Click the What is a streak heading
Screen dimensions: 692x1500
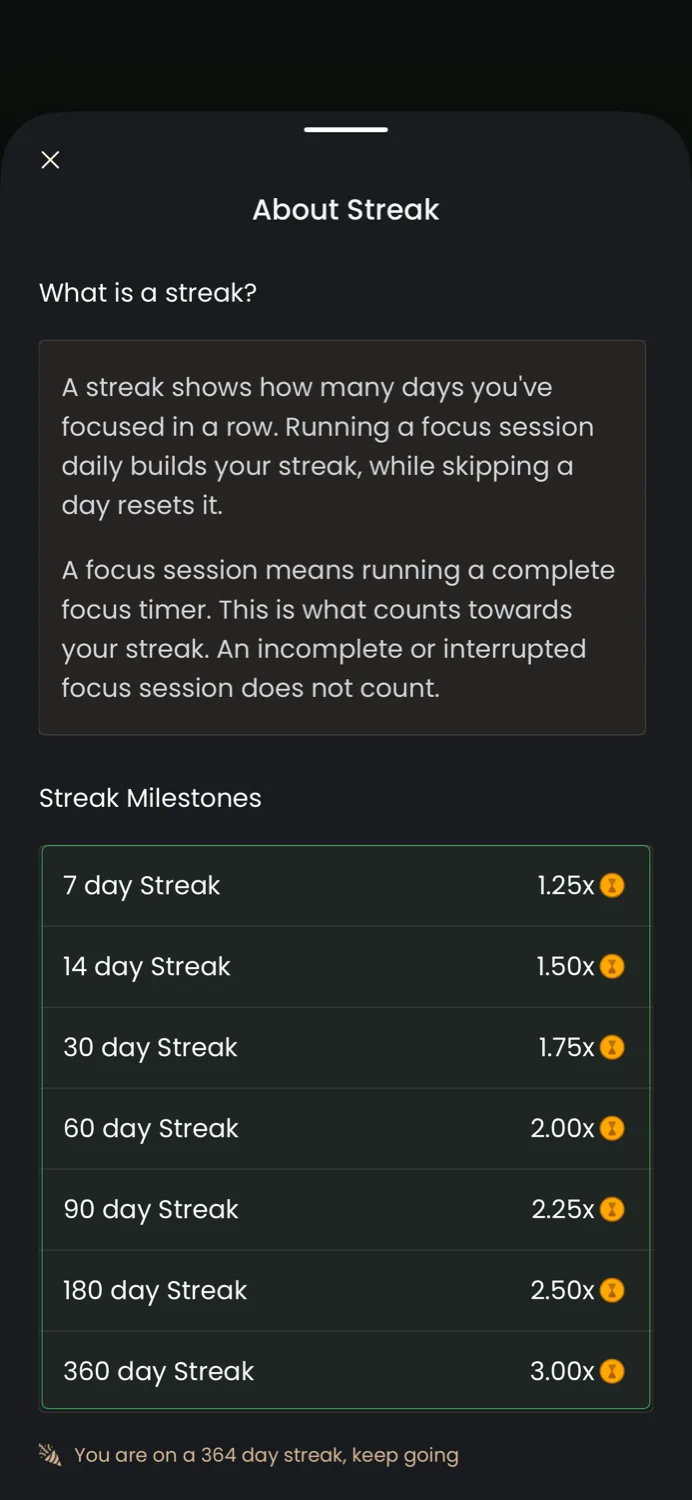coord(148,293)
